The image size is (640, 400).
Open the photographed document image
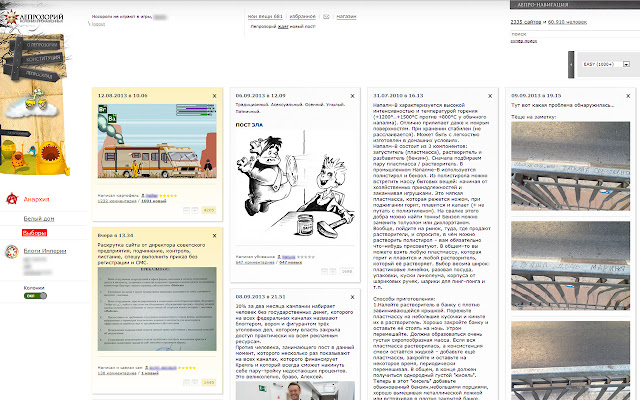coord(157,309)
